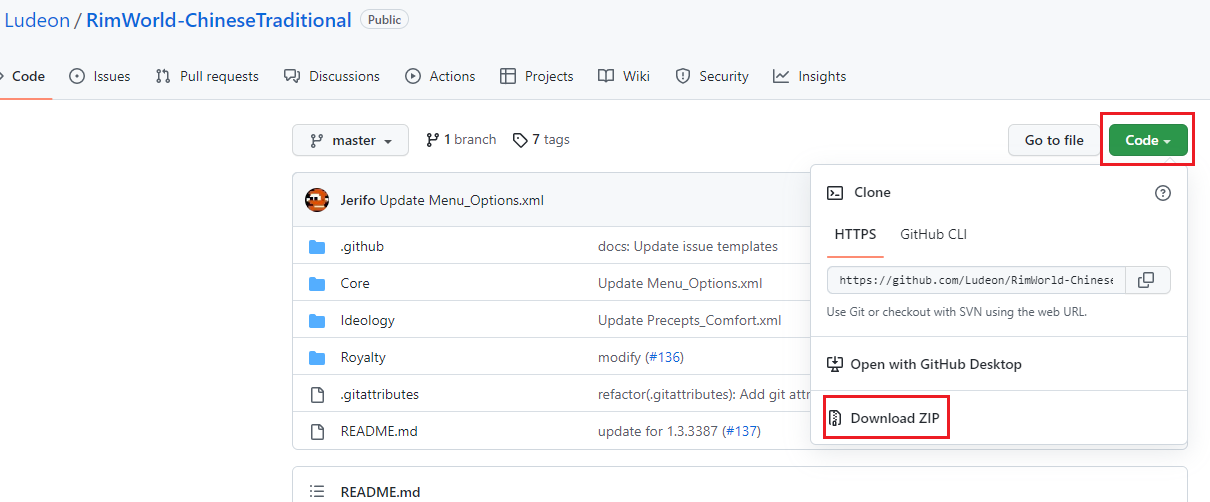Copy the clone URL to clipboard
The width and height of the screenshot is (1210, 502).
pyautogui.click(x=1147, y=280)
